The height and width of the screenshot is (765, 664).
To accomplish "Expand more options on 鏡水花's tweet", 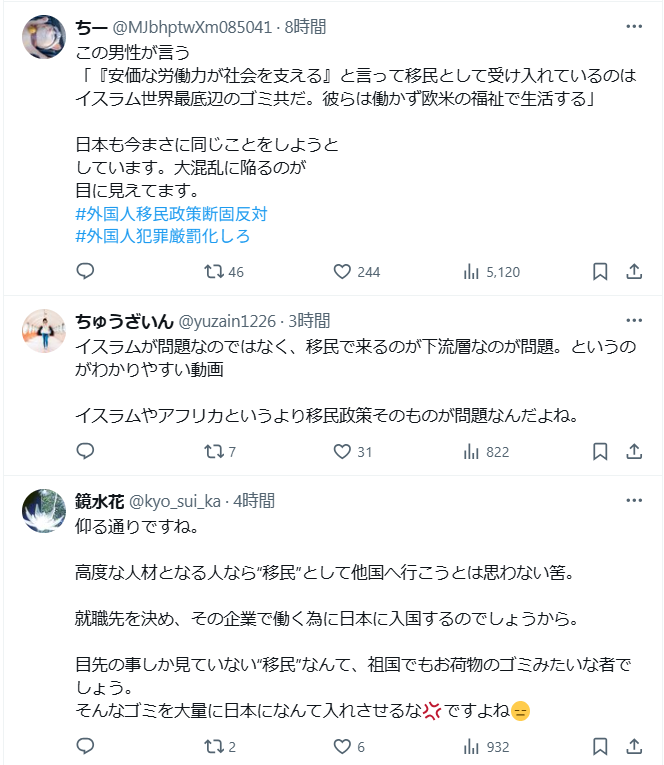I will coord(634,500).
